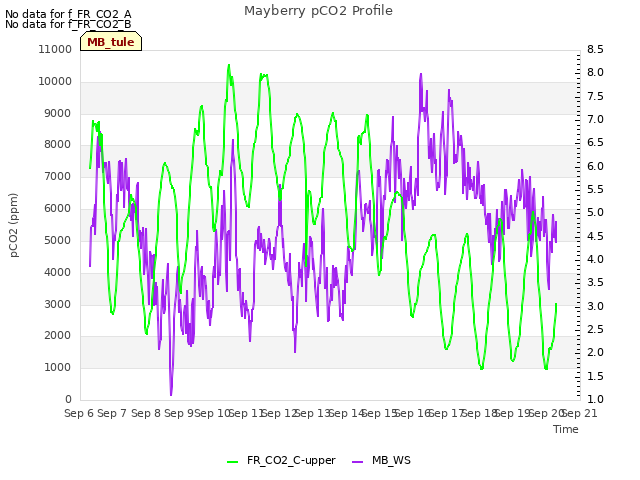This screenshot has width=640, height=480.
Task: Click the 4.0 right-axis tick label
Action: 595,259
